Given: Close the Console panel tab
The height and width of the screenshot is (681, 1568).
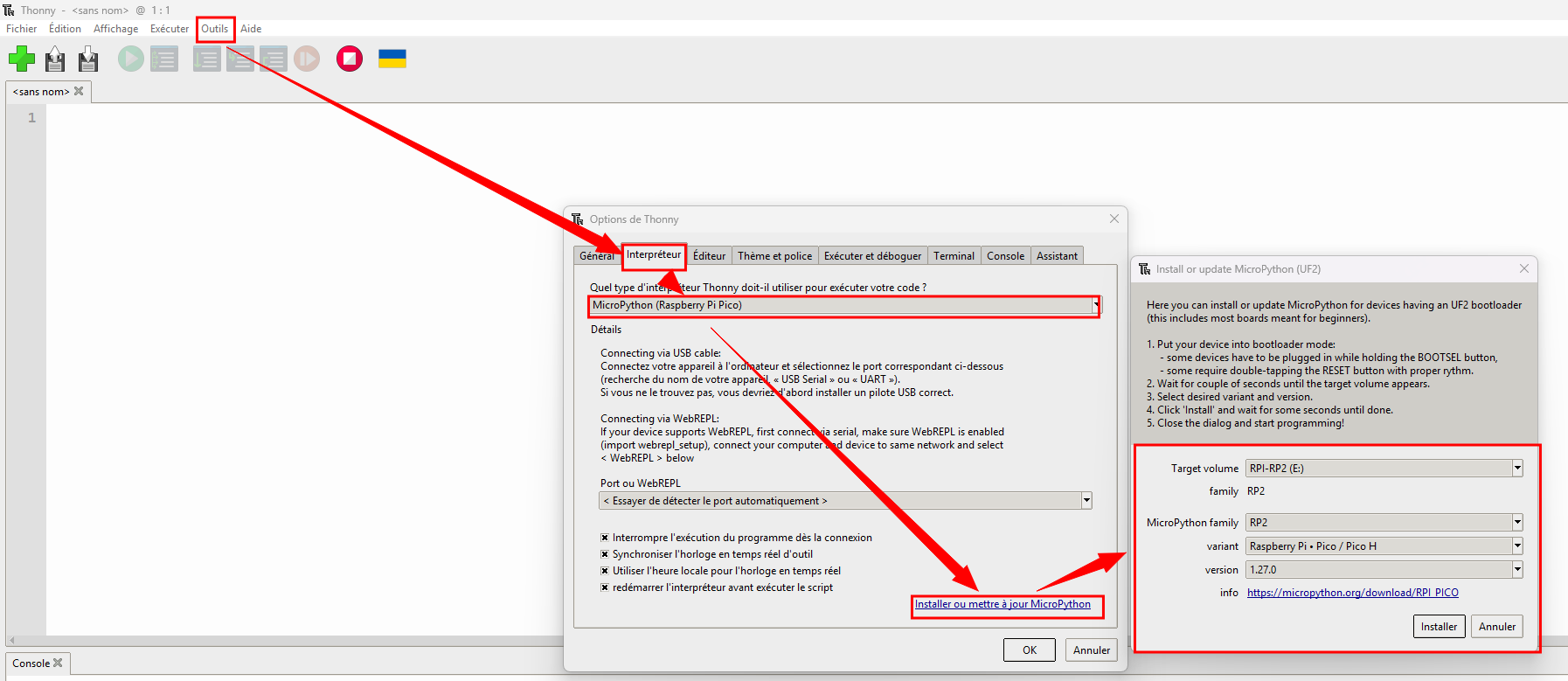Looking at the screenshot, I should tap(58, 663).
